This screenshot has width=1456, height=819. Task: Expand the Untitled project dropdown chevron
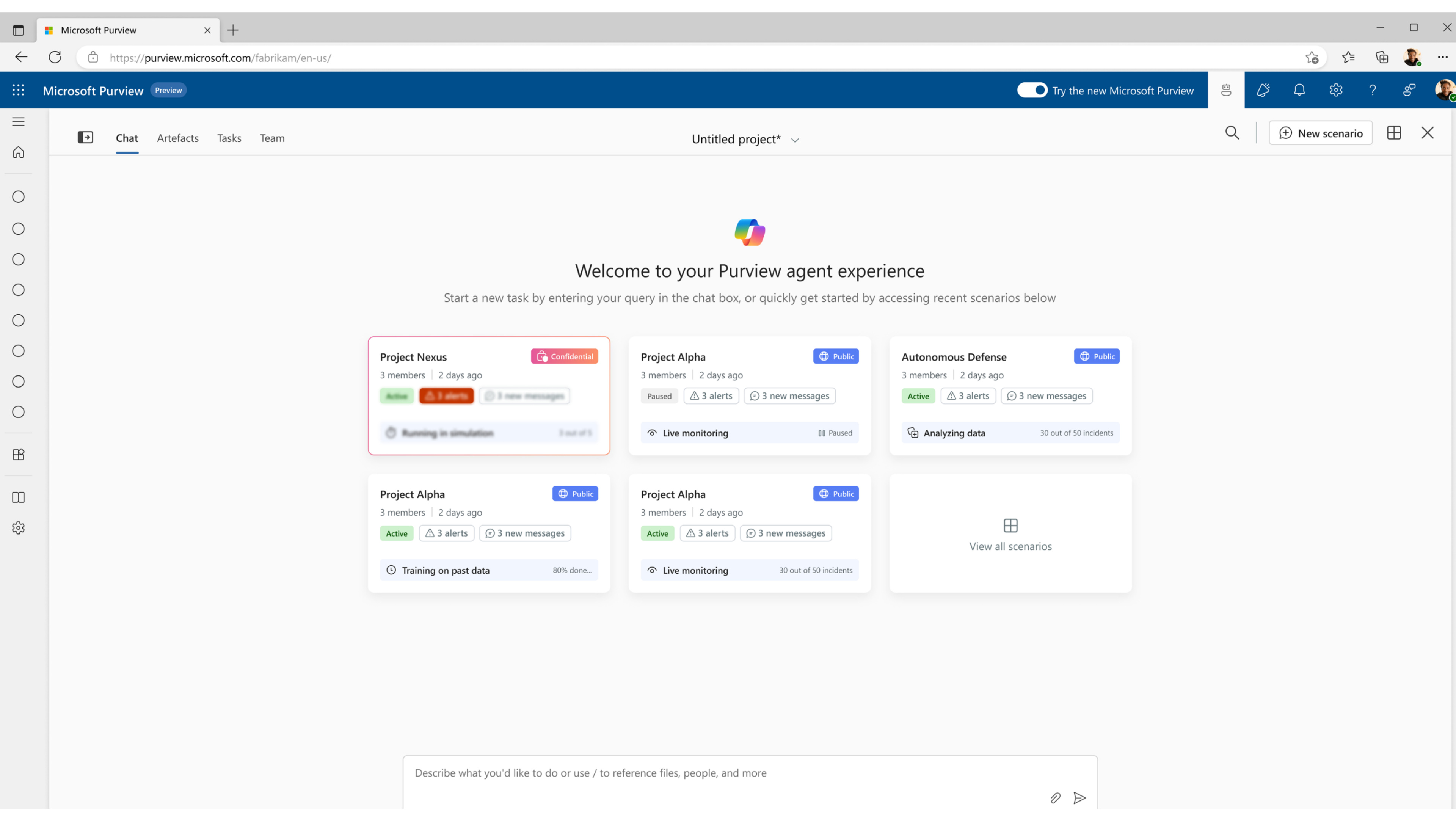(795, 140)
